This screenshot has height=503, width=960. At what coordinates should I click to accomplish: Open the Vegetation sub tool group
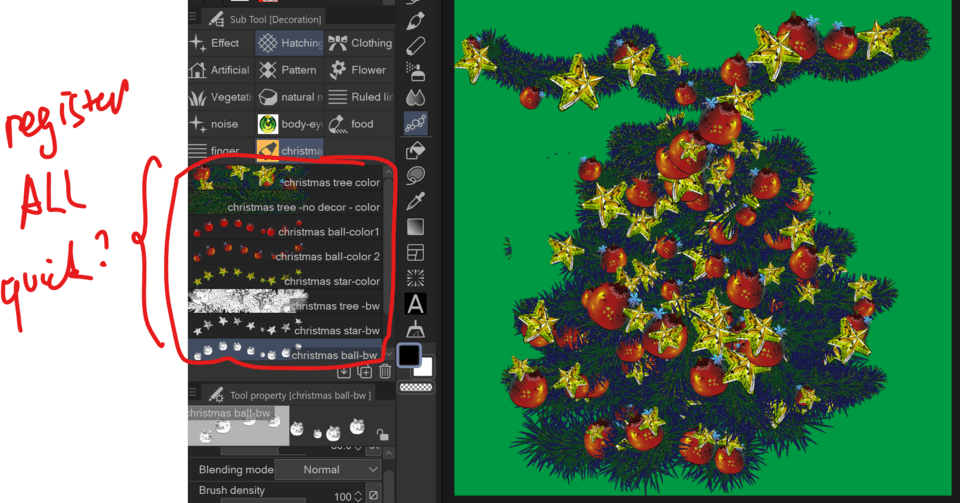220,97
